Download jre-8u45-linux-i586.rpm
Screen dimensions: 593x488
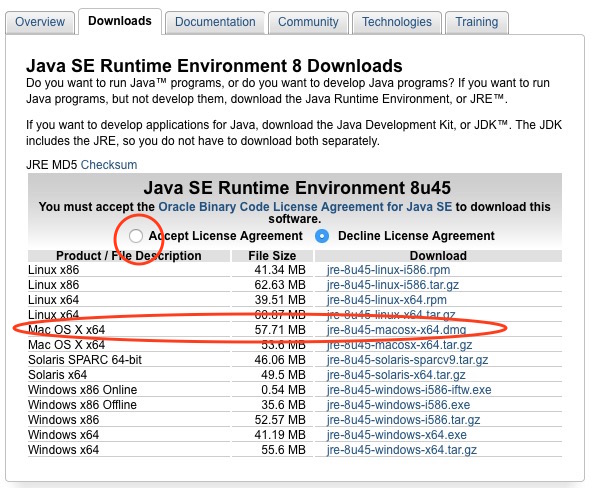(388, 270)
